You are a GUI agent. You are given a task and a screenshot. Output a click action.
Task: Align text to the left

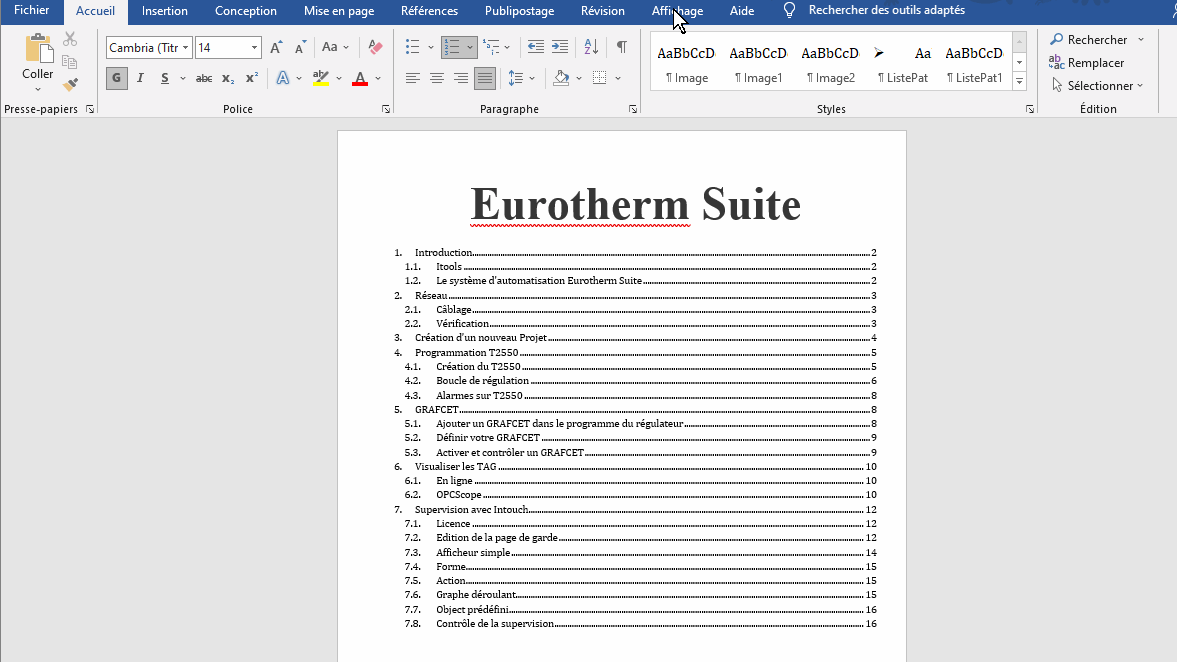(413, 78)
